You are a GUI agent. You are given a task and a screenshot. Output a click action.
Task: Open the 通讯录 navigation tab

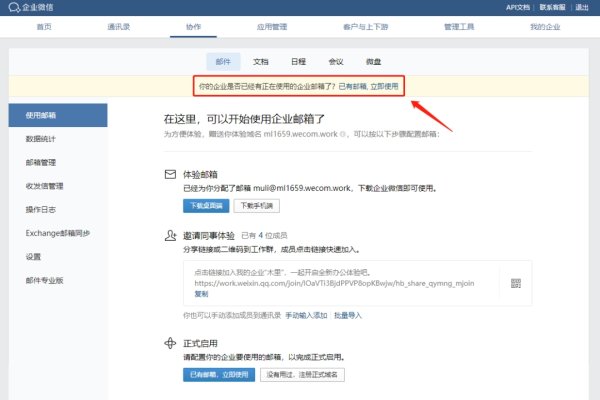[119, 27]
